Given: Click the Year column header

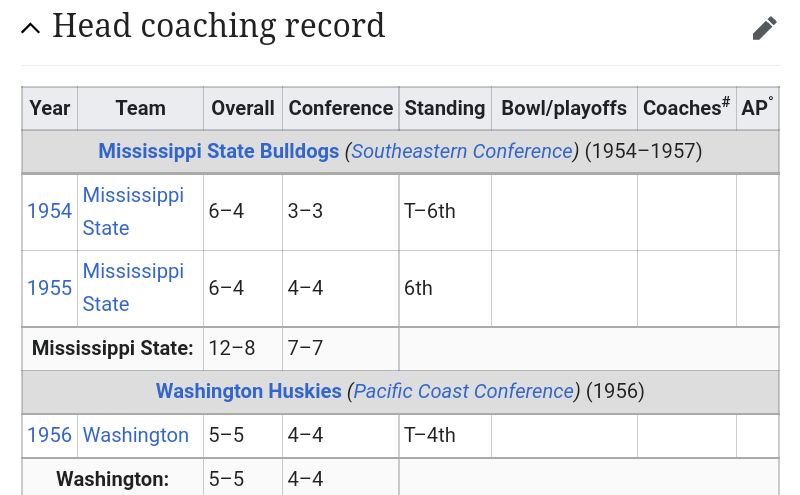Looking at the screenshot, I should 49,108.
